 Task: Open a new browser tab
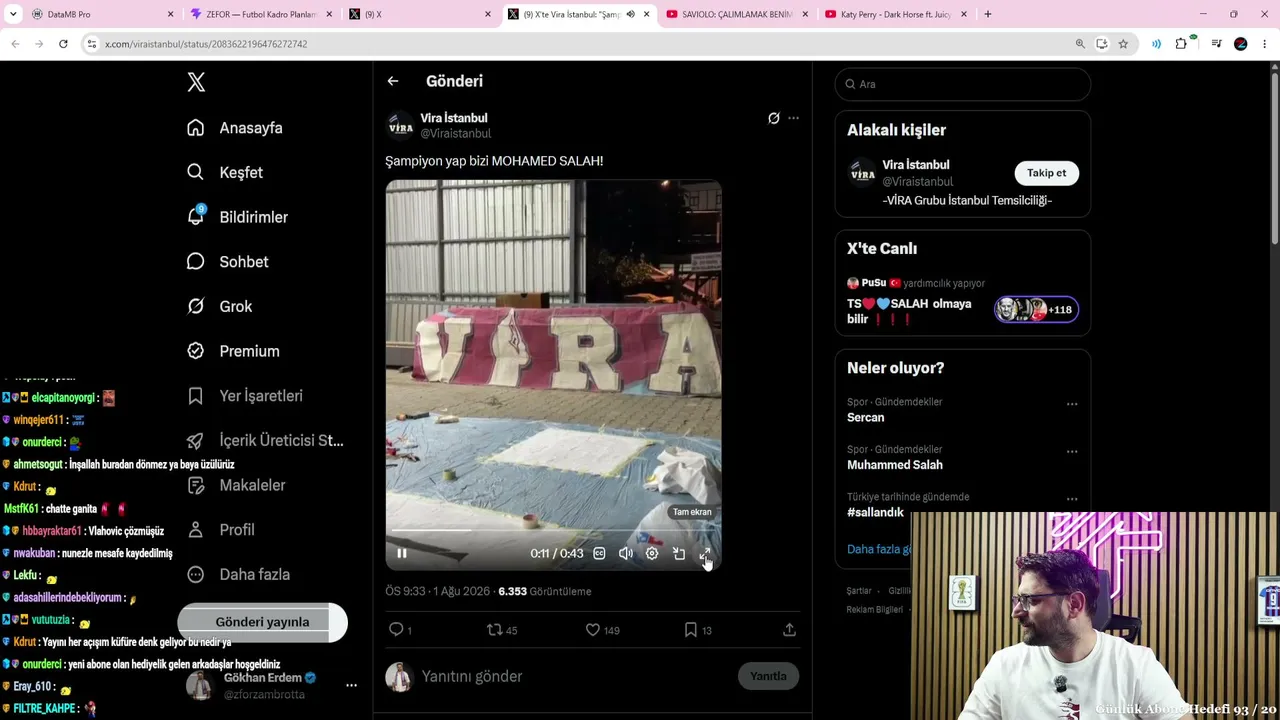(988, 14)
